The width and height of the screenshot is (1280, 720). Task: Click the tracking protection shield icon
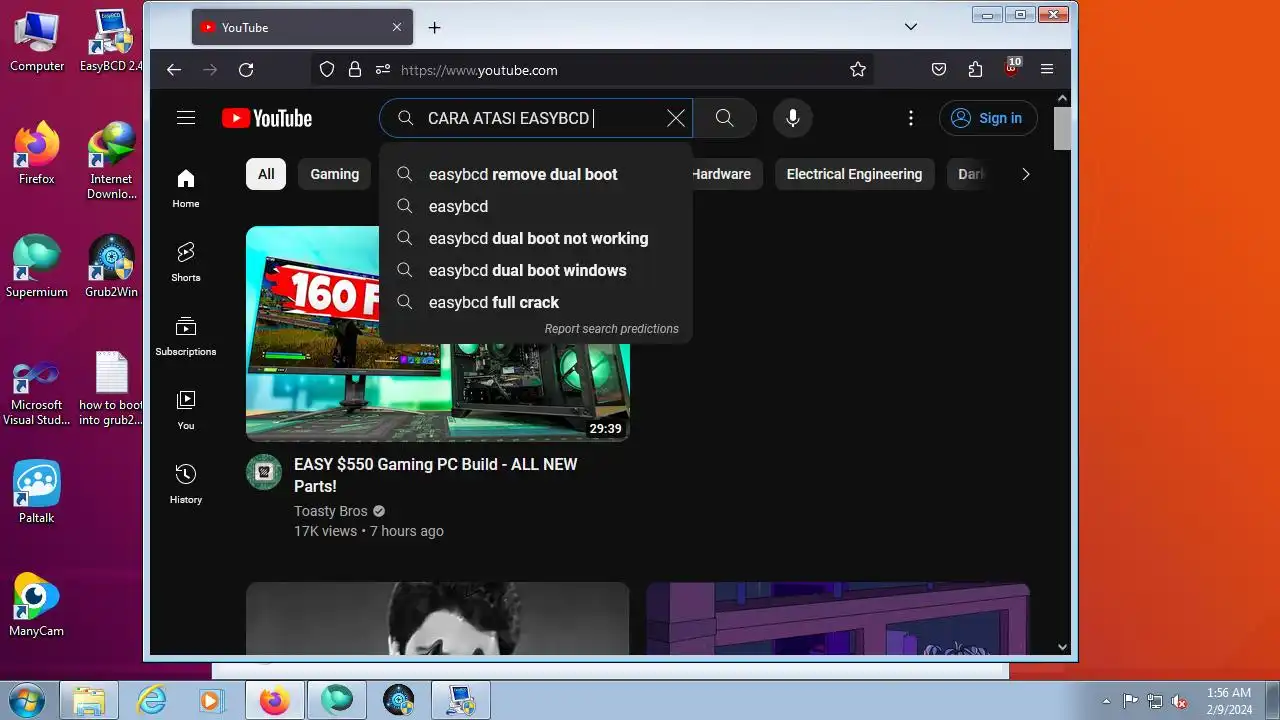click(327, 70)
